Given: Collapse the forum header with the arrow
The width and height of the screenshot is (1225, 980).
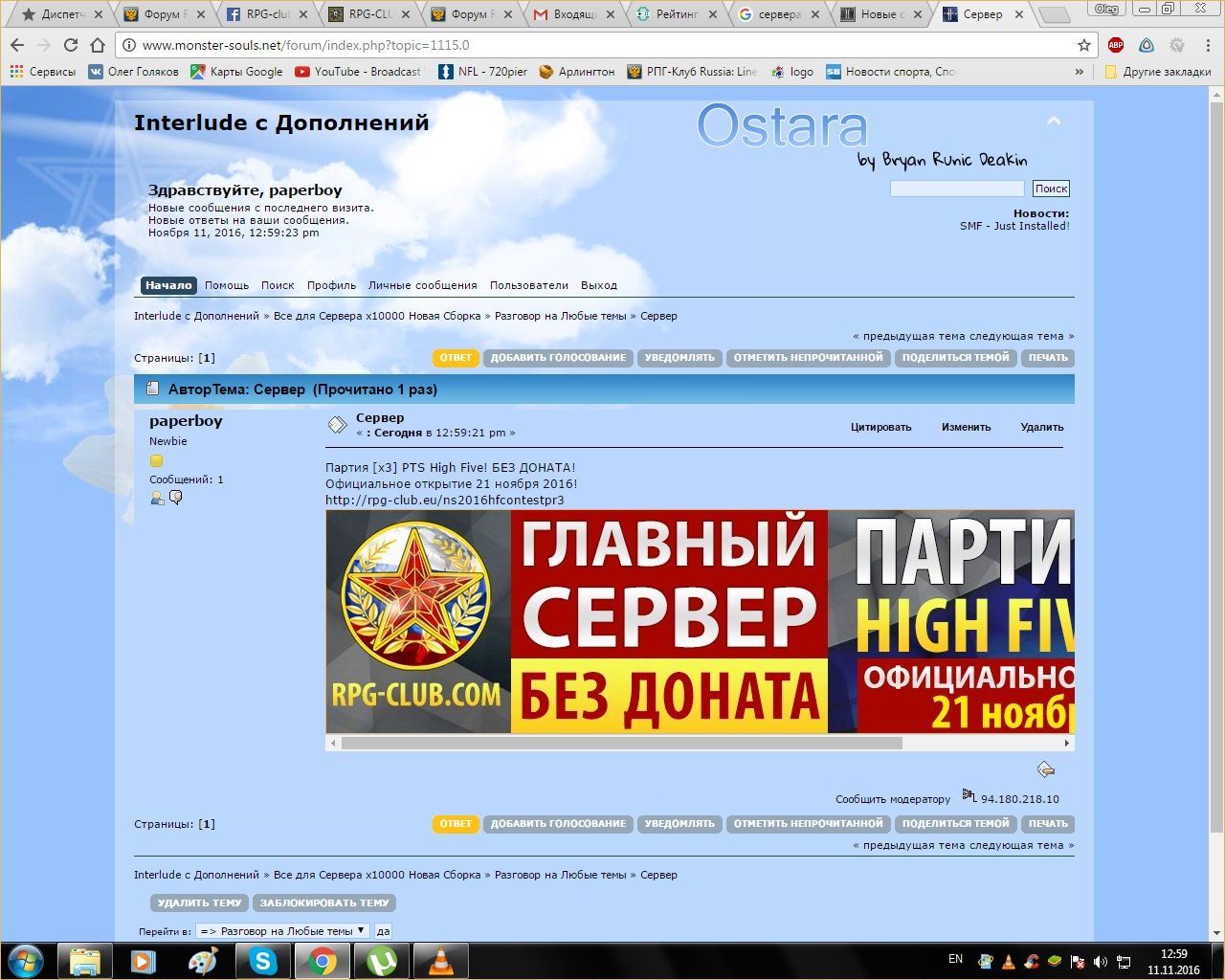Looking at the screenshot, I should [1054, 121].
